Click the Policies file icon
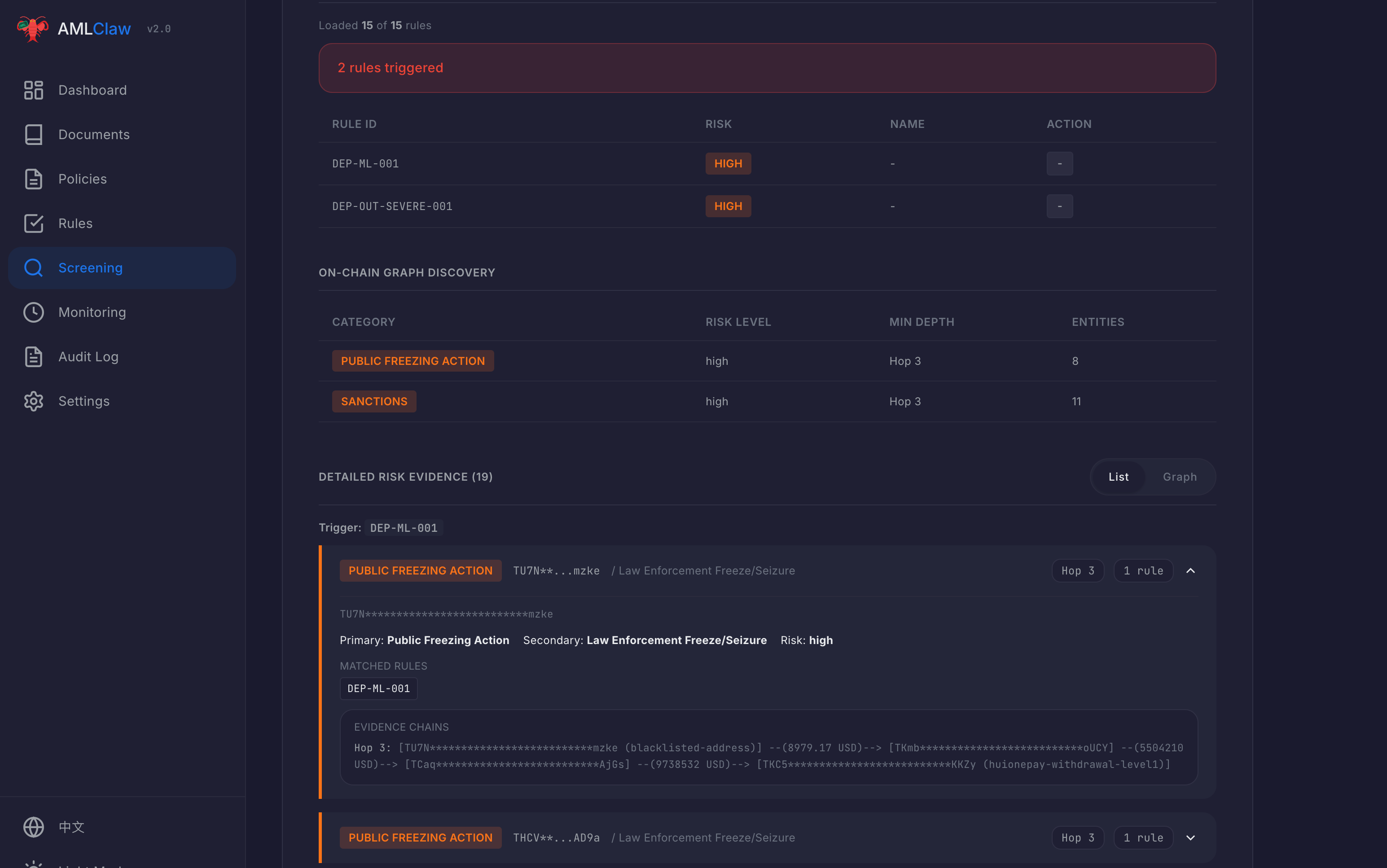The height and width of the screenshot is (868, 1387). coord(33,179)
